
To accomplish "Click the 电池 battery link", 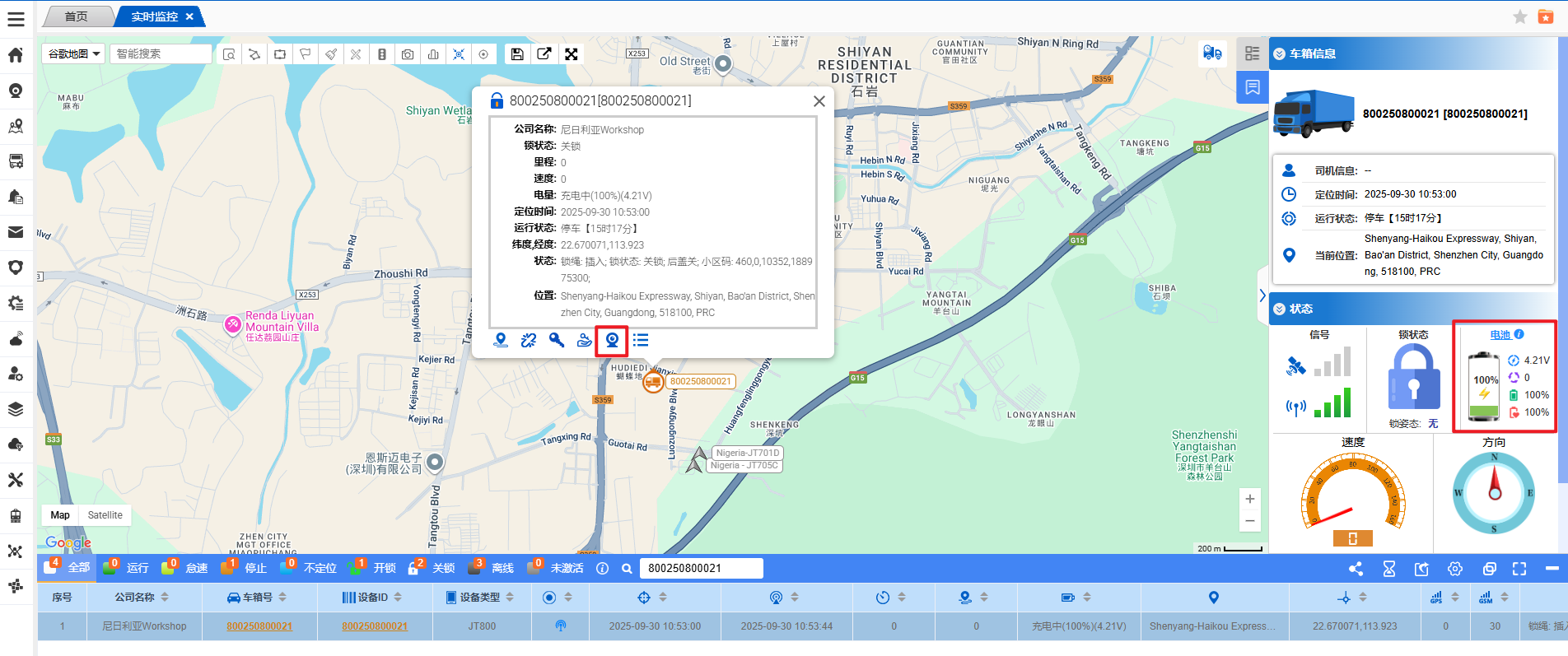I will pyautogui.click(x=1500, y=335).
